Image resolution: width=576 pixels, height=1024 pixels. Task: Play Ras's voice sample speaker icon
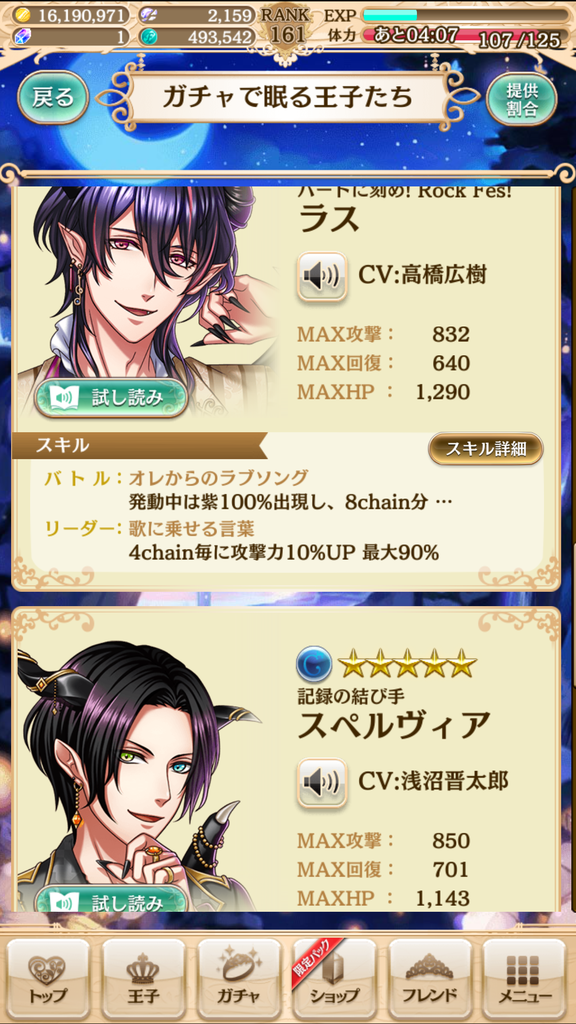[321, 276]
